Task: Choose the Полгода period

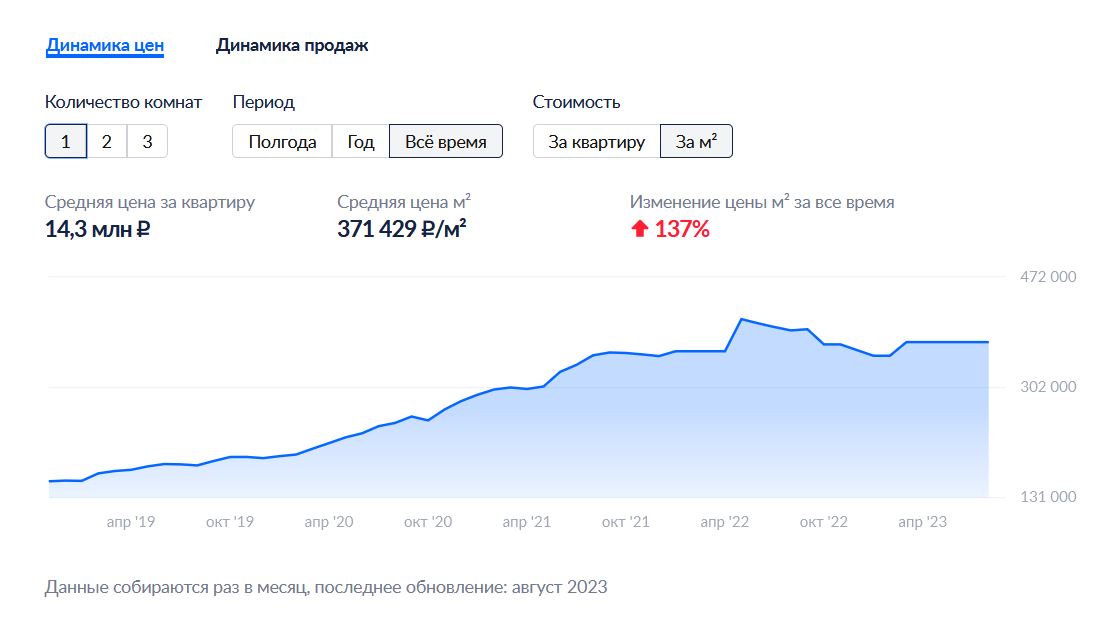Action: (x=282, y=141)
